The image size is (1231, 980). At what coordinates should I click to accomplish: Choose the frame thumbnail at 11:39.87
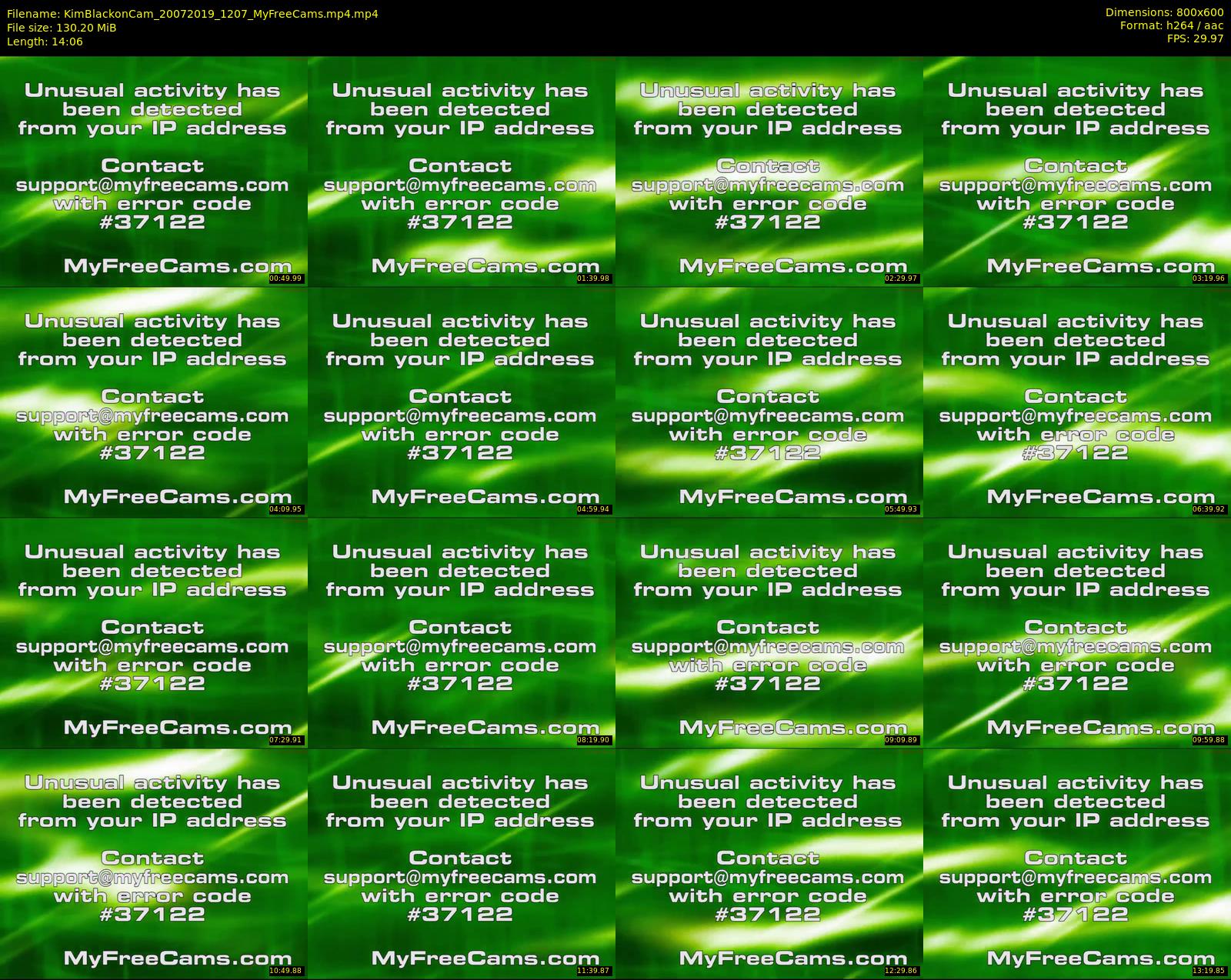pos(461,863)
